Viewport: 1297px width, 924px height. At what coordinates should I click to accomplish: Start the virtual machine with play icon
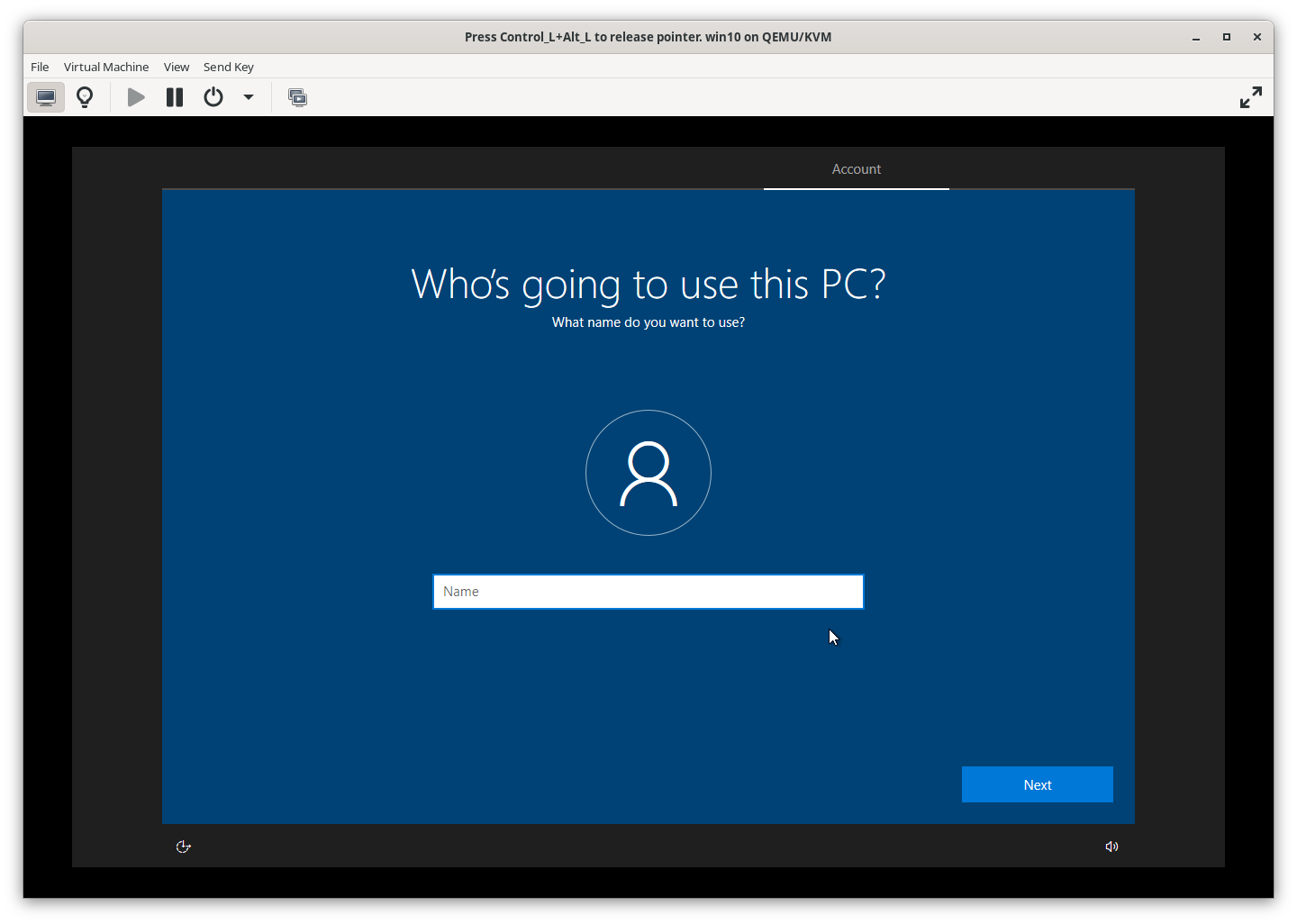click(136, 97)
